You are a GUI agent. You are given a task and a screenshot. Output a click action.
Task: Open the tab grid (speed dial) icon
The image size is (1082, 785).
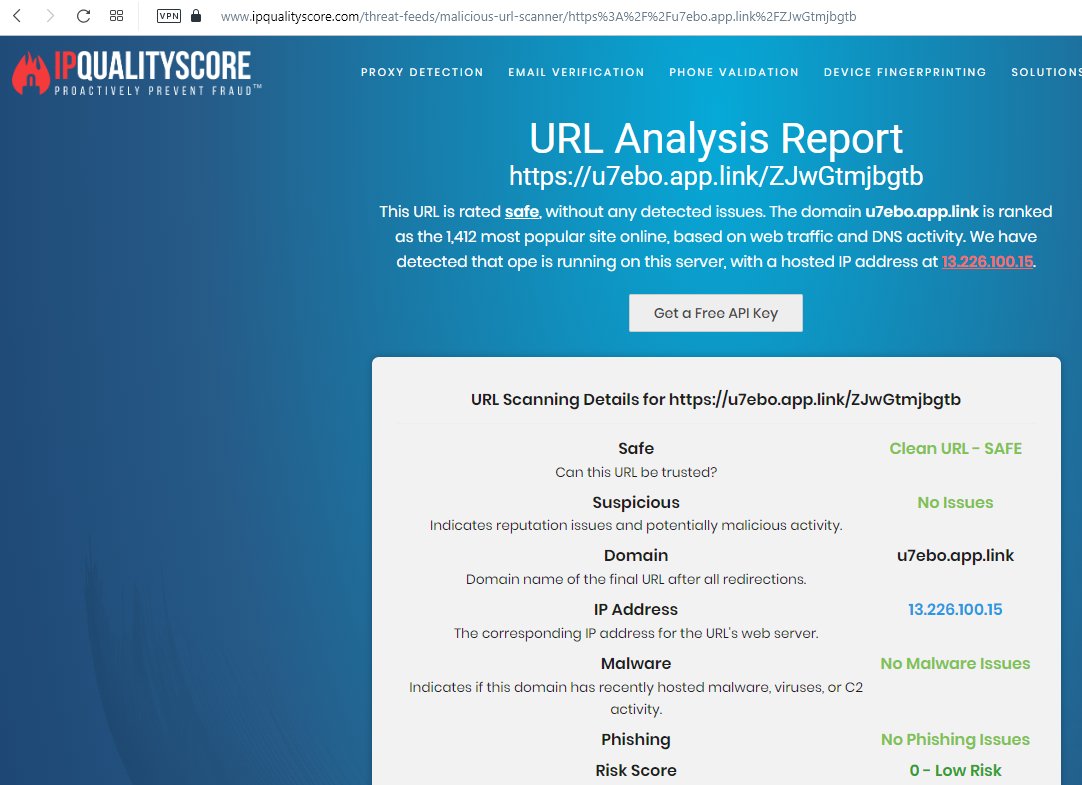(117, 16)
